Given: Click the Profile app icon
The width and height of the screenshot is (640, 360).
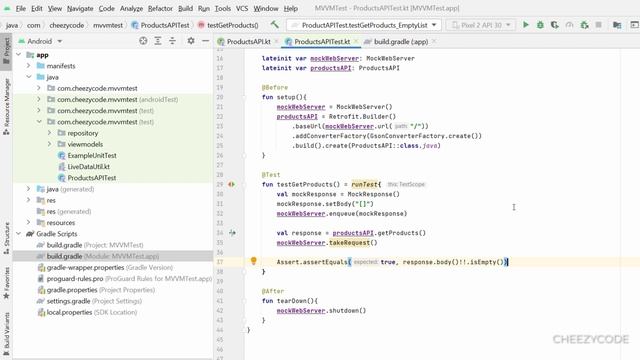Looking at the screenshot, I should 569,25.
